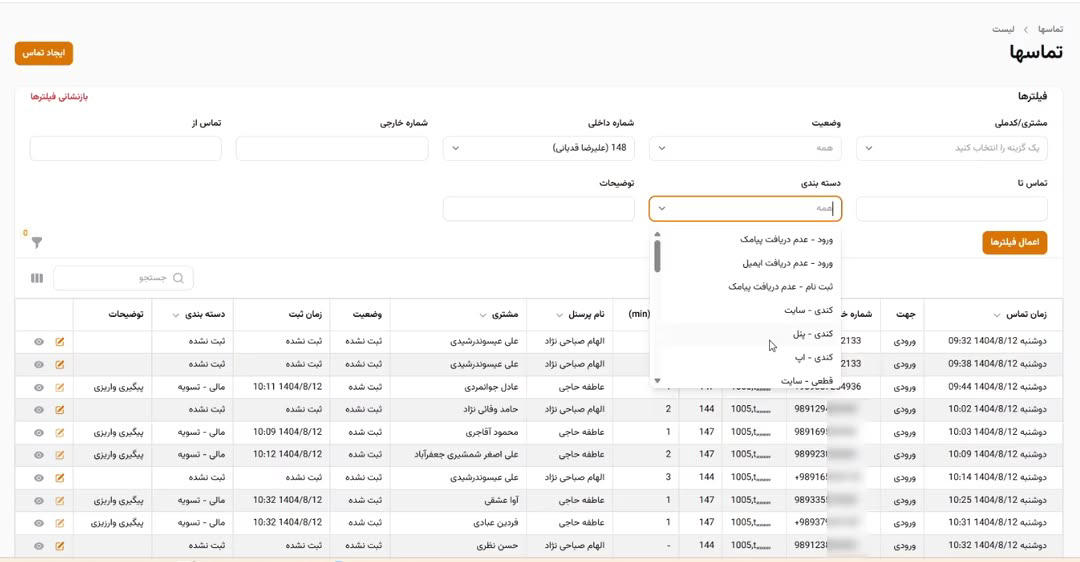Open the شماره داخلی dropdown showing 148
The height and width of the screenshot is (562, 1080).
[539, 148]
